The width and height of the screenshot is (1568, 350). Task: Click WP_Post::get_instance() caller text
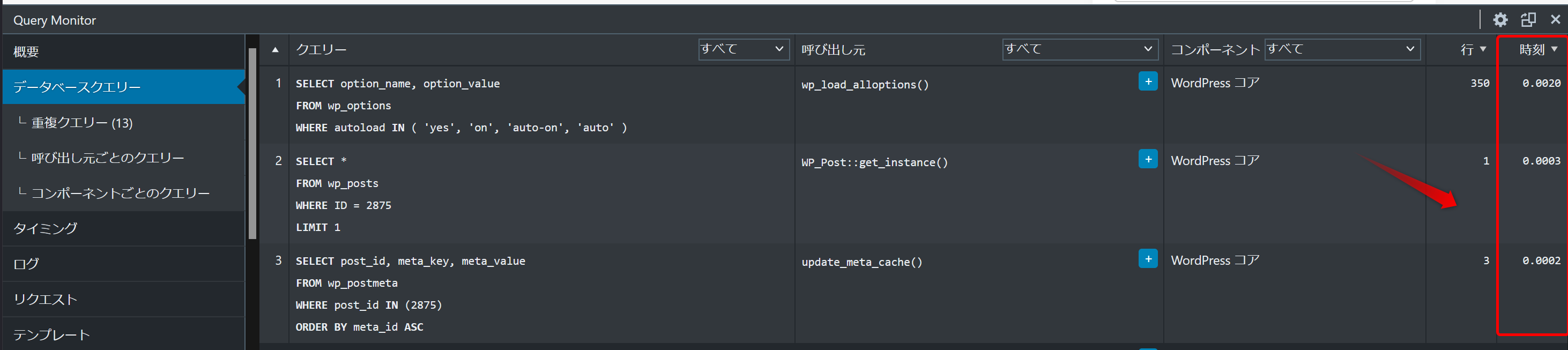pyautogui.click(x=875, y=162)
